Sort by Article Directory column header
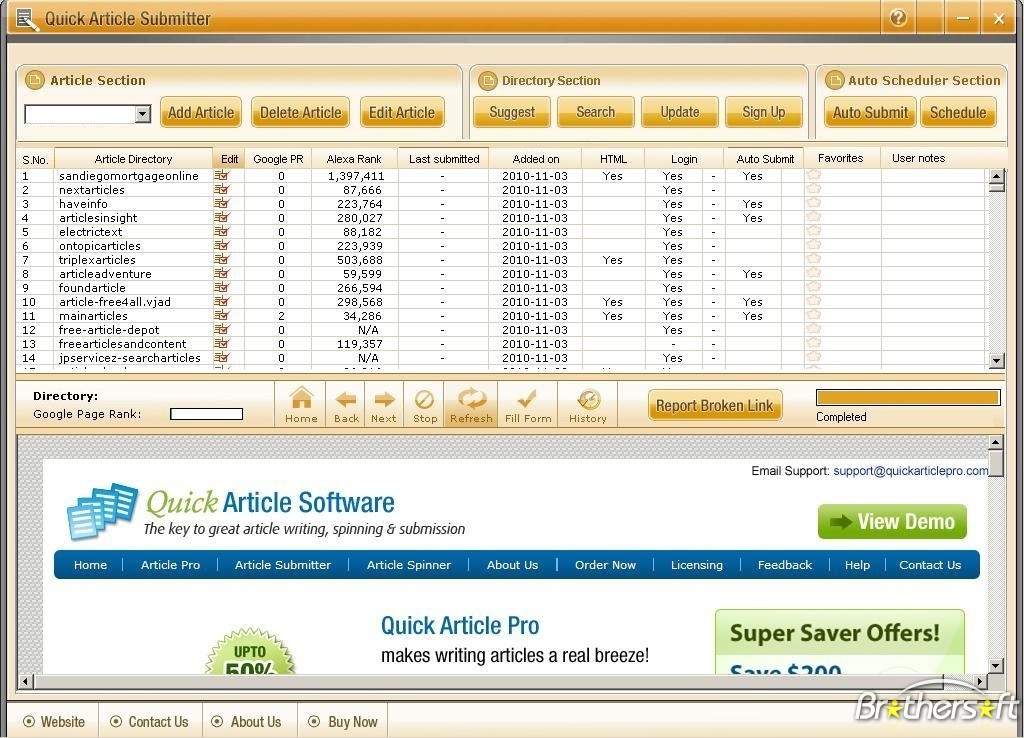The width and height of the screenshot is (1024, 738). pos(133,159)
